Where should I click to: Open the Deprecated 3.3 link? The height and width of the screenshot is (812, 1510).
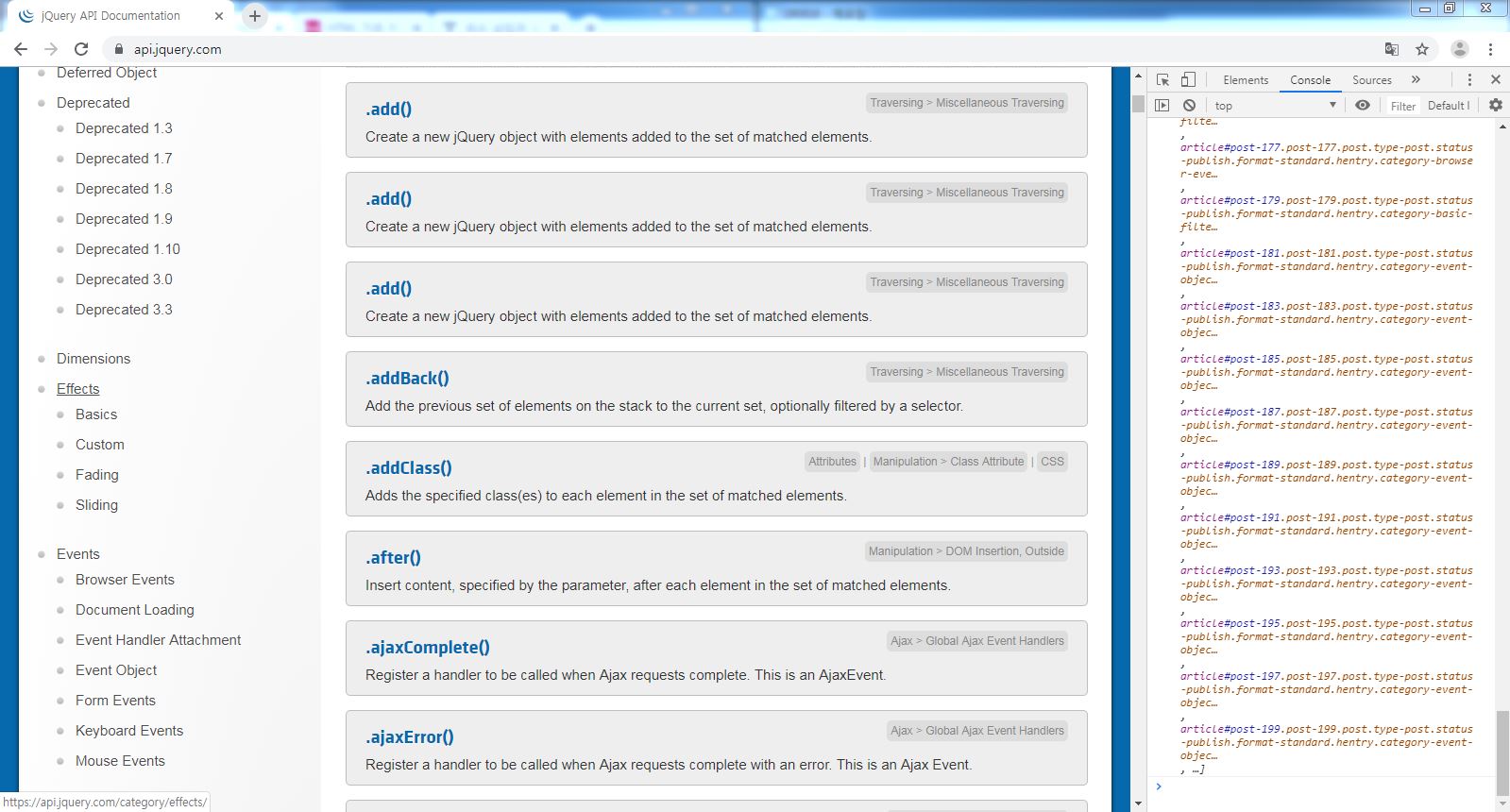tap(124, 310)
